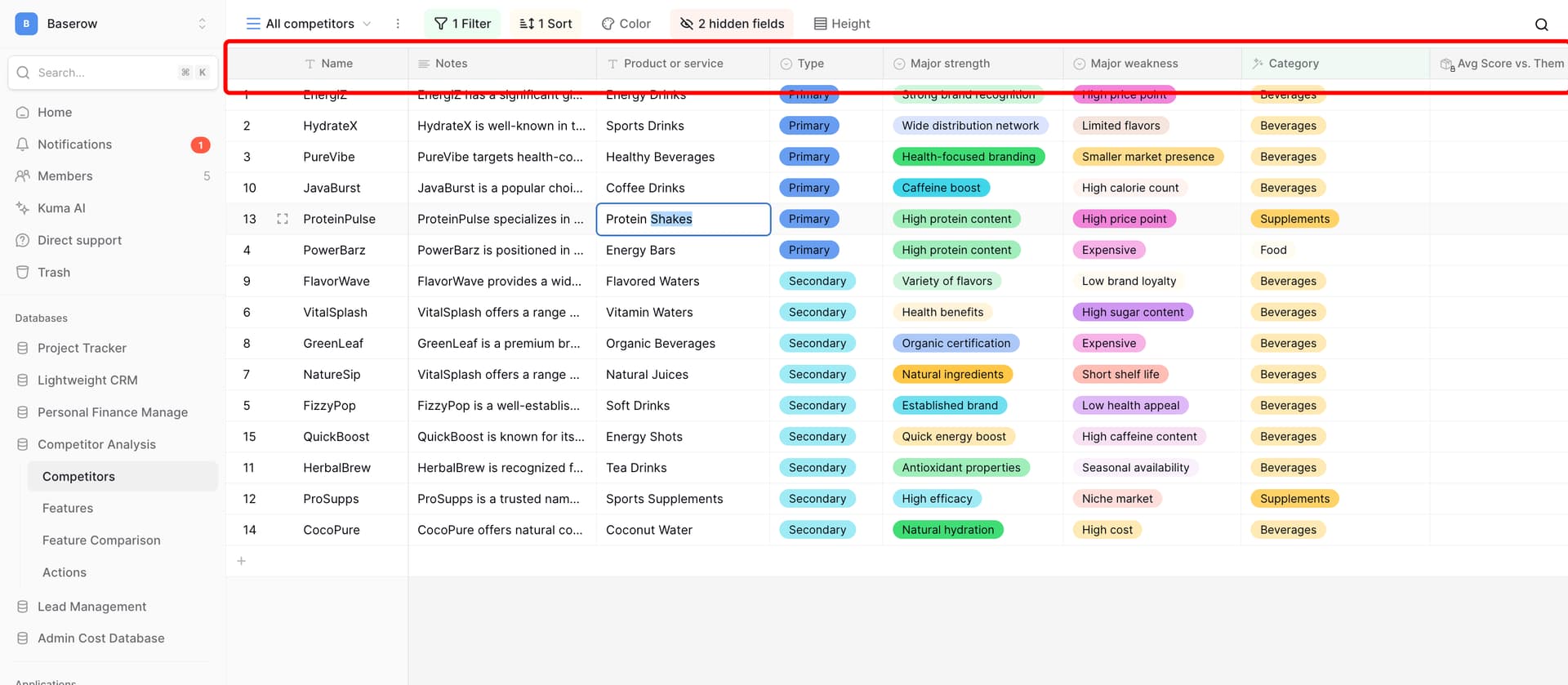This screenshot has width=1568, height=685.
Task: Open the Color decoration options
Action: [626, 24]
